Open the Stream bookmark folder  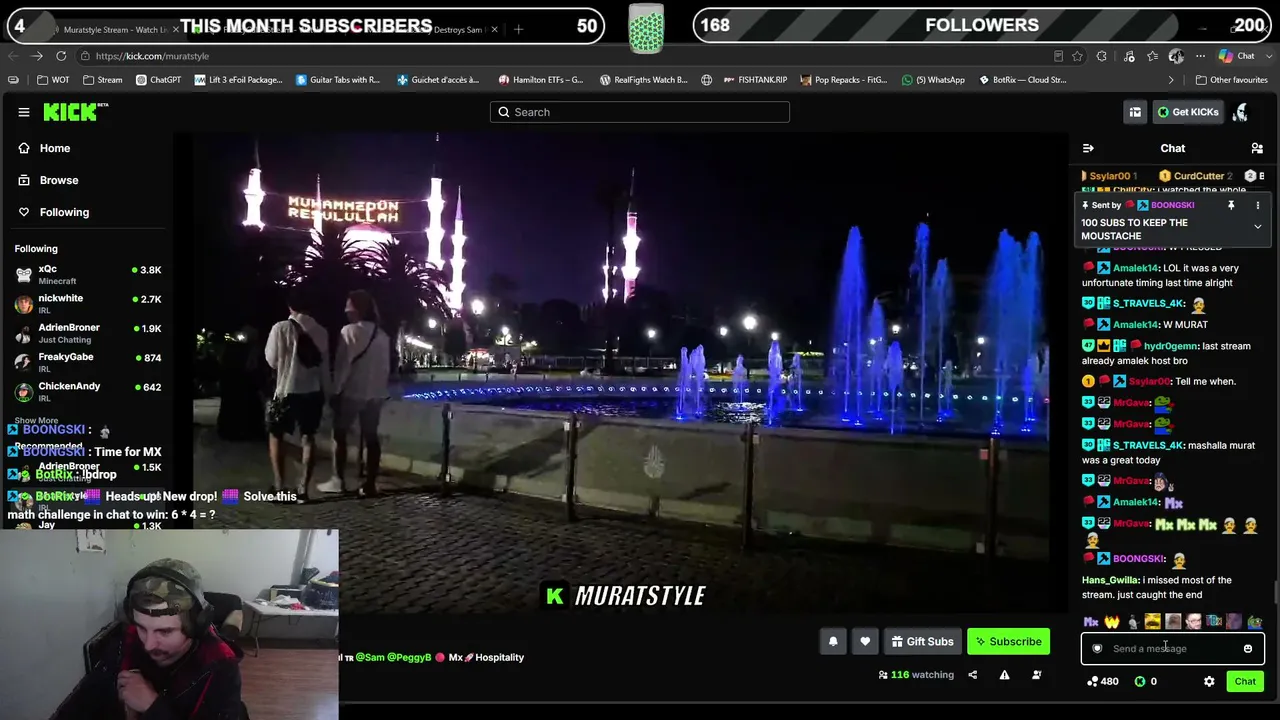(x=103, y=80)
